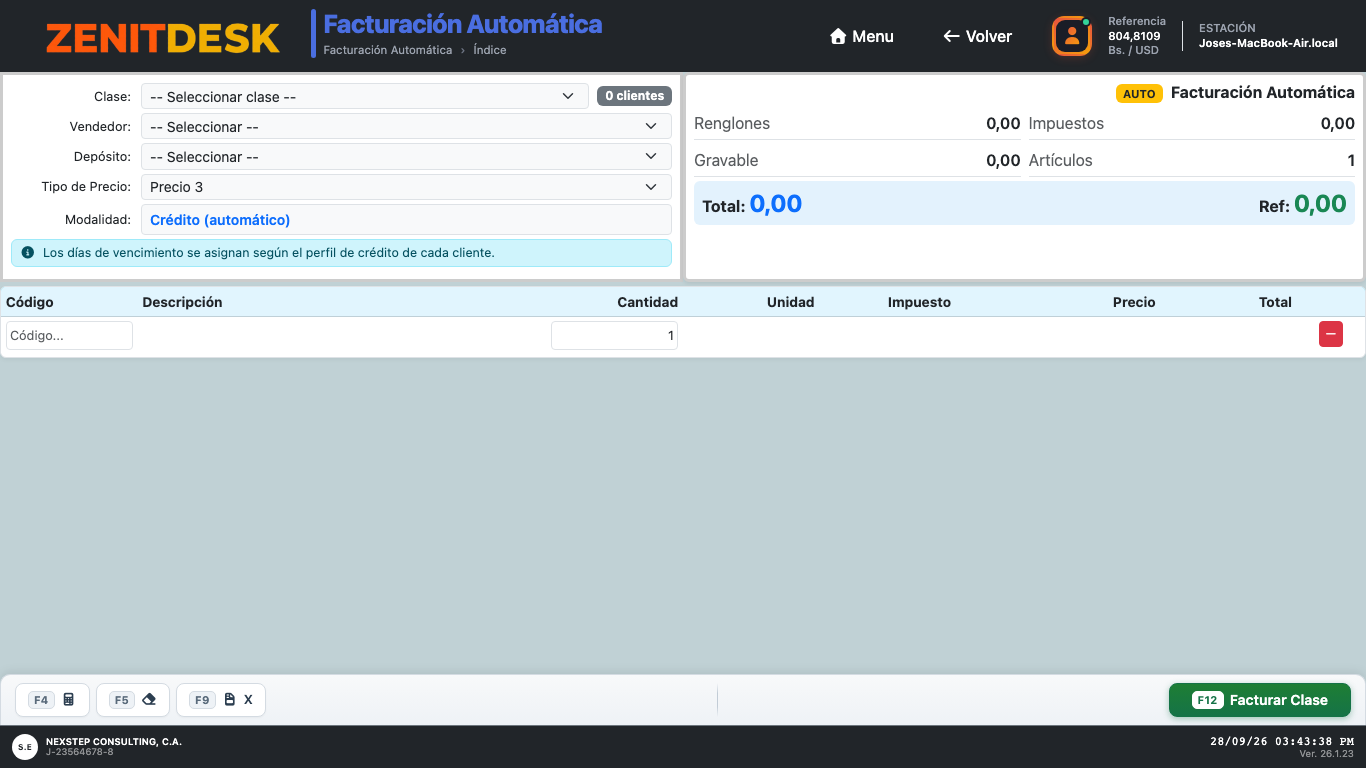Viewport: 1366px width, 768px height.
Task: Click the Menu home icon
Action: 838,36
